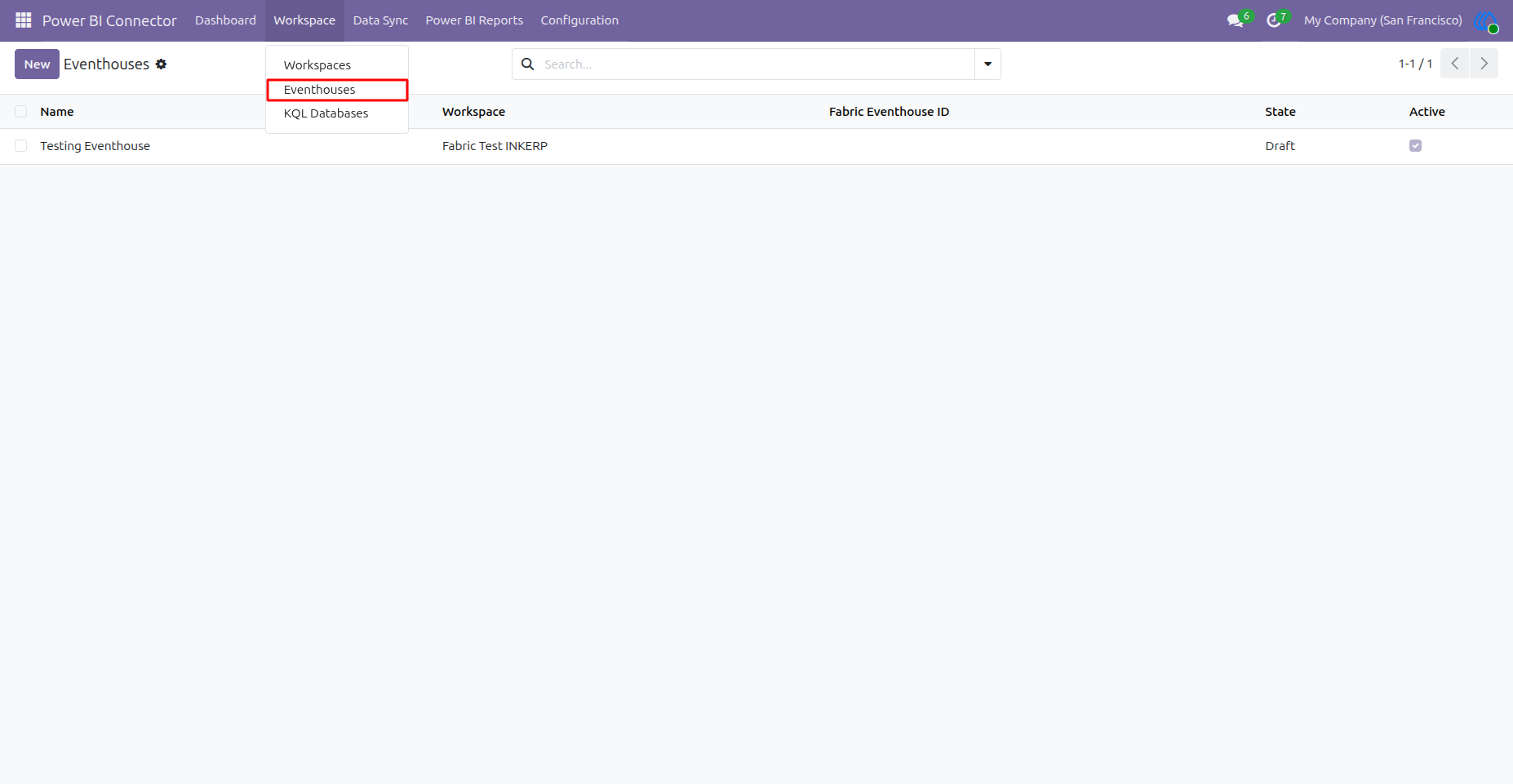
Task: Expand the search filter options dropdown
Action: tap(987, 64)
